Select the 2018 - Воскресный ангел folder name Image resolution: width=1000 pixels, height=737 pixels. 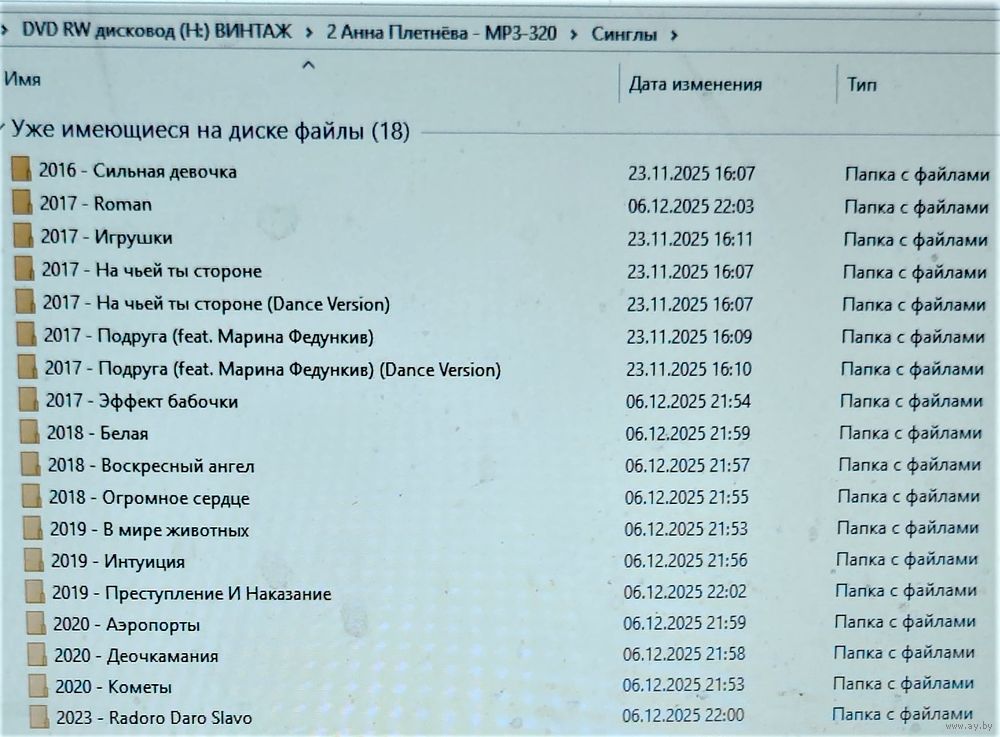tap(151, 466)
